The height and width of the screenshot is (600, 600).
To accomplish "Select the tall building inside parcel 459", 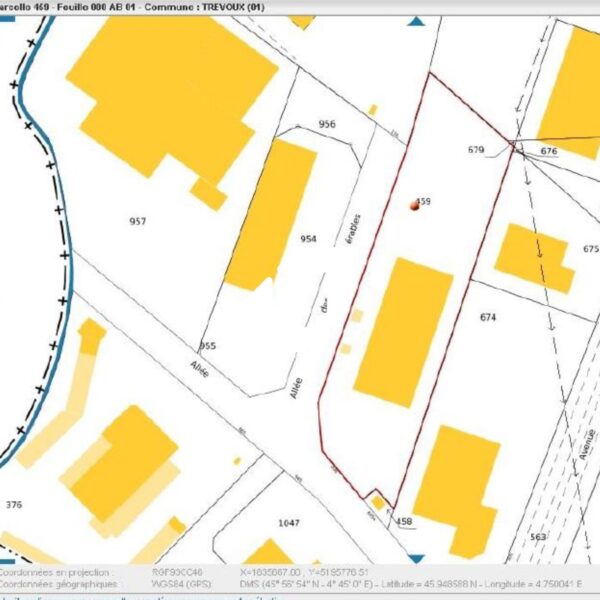I will (404, 330).
